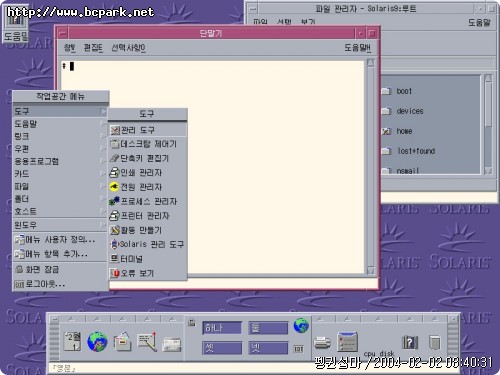Switch to workspace 둘
This screenshot has width=500, height=375.
click(x=268, y=328)
